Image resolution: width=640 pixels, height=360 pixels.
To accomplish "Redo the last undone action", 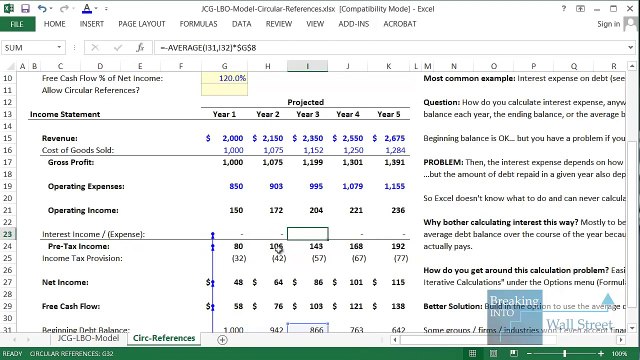I will point(64,8).
